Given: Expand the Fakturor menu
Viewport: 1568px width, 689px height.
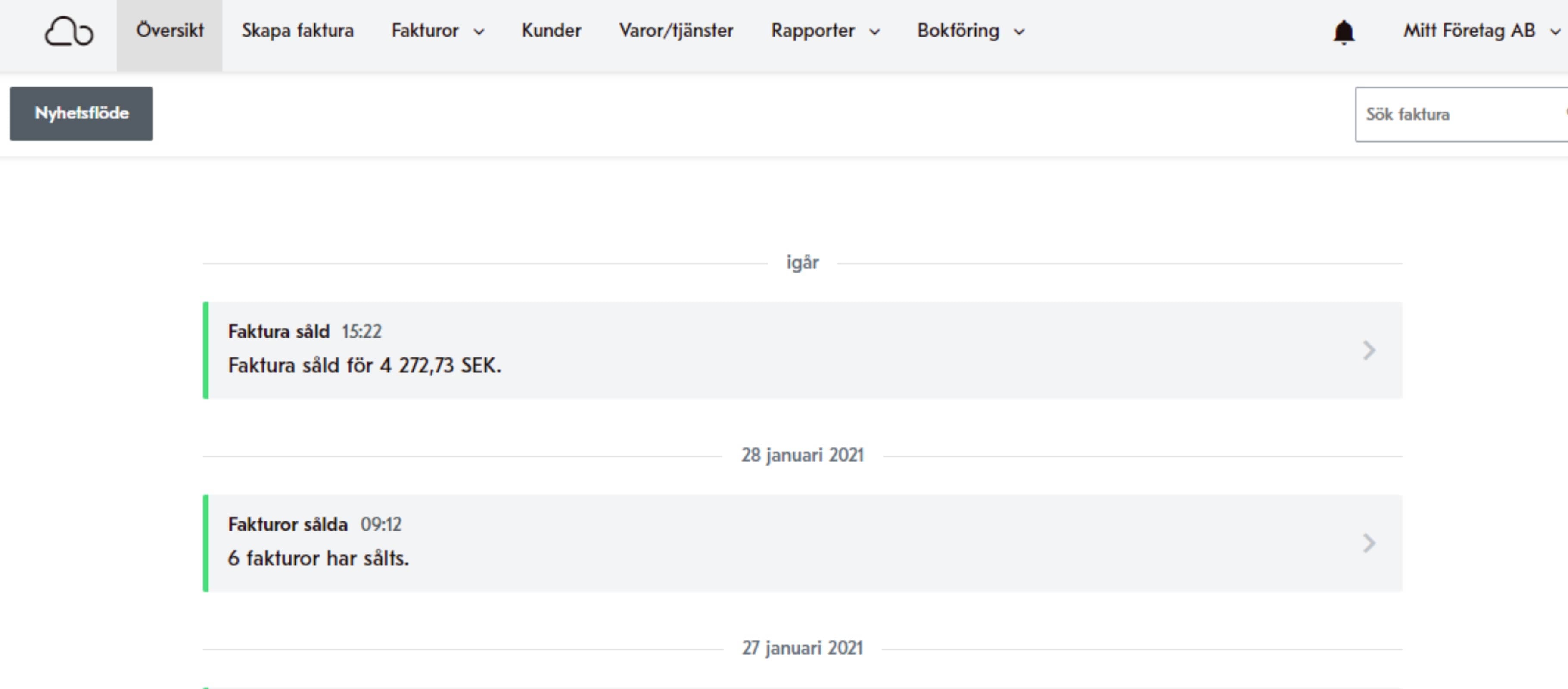Looking at the screenshot, I should pyautogui.click(x=438, y=31).
